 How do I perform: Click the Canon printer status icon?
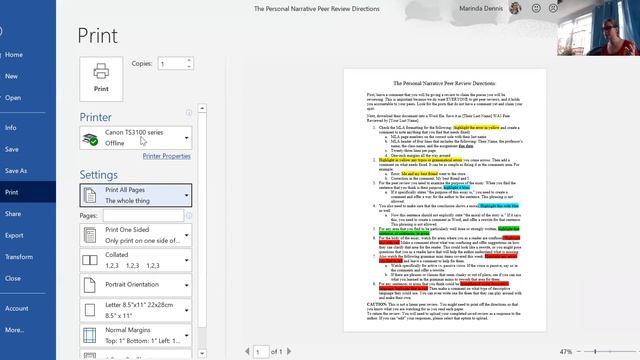(90, 139)
